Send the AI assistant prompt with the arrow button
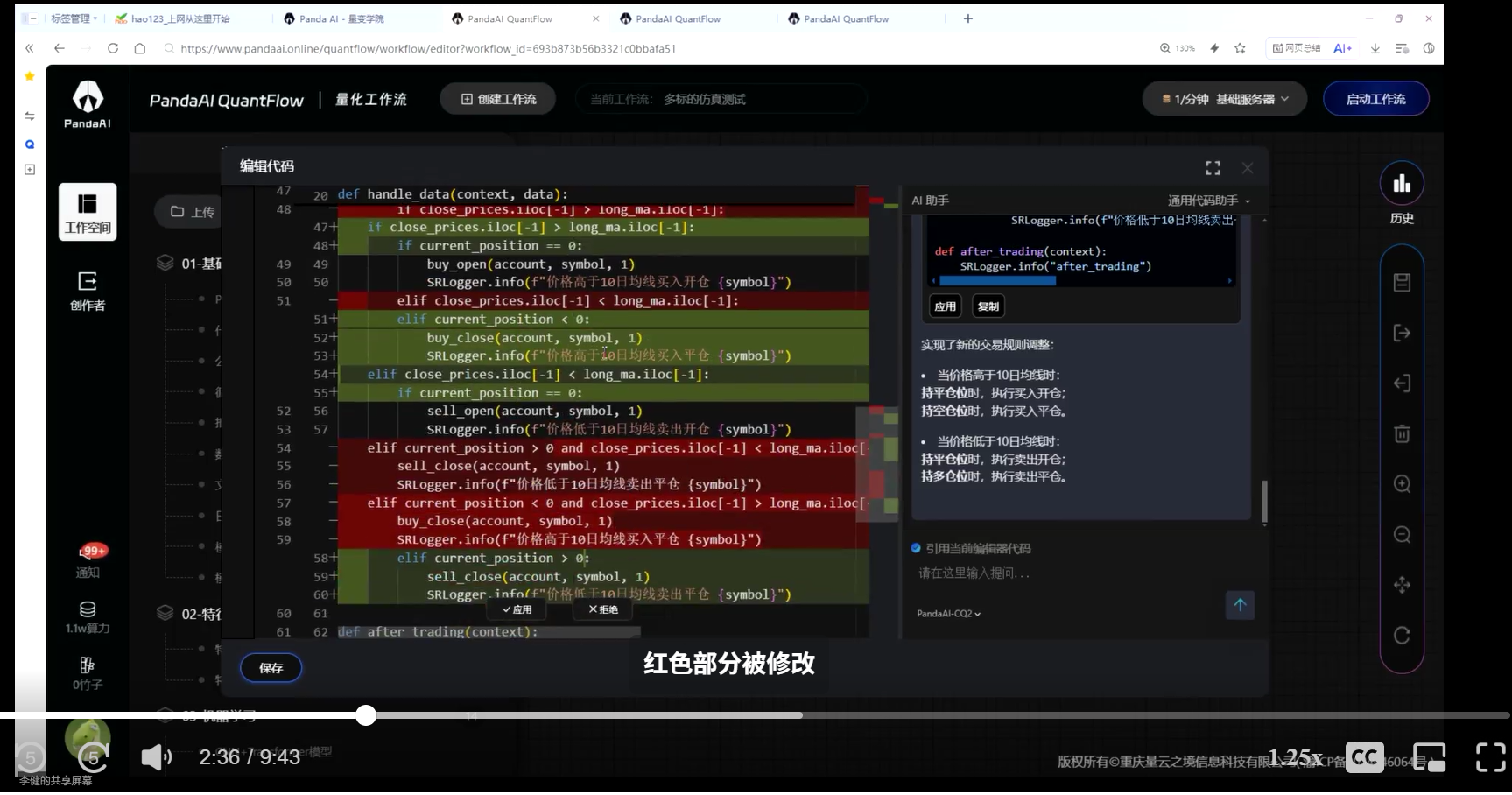This screenshot has width=1512, height=795. pos(1240,604)
